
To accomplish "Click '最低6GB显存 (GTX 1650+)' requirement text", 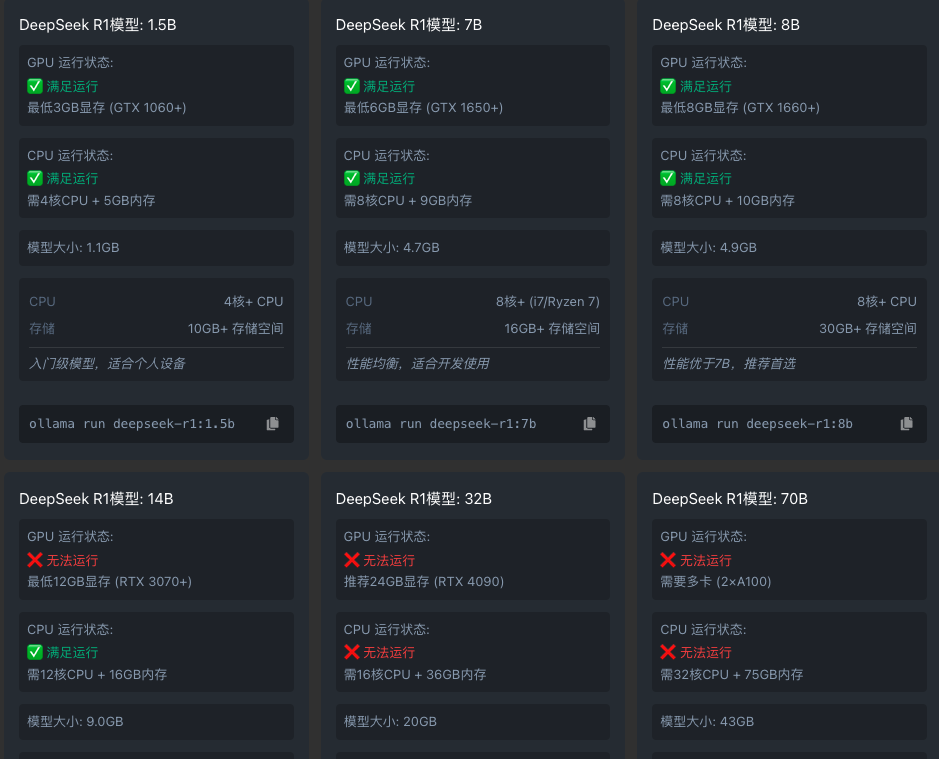I will pos(423,108).
